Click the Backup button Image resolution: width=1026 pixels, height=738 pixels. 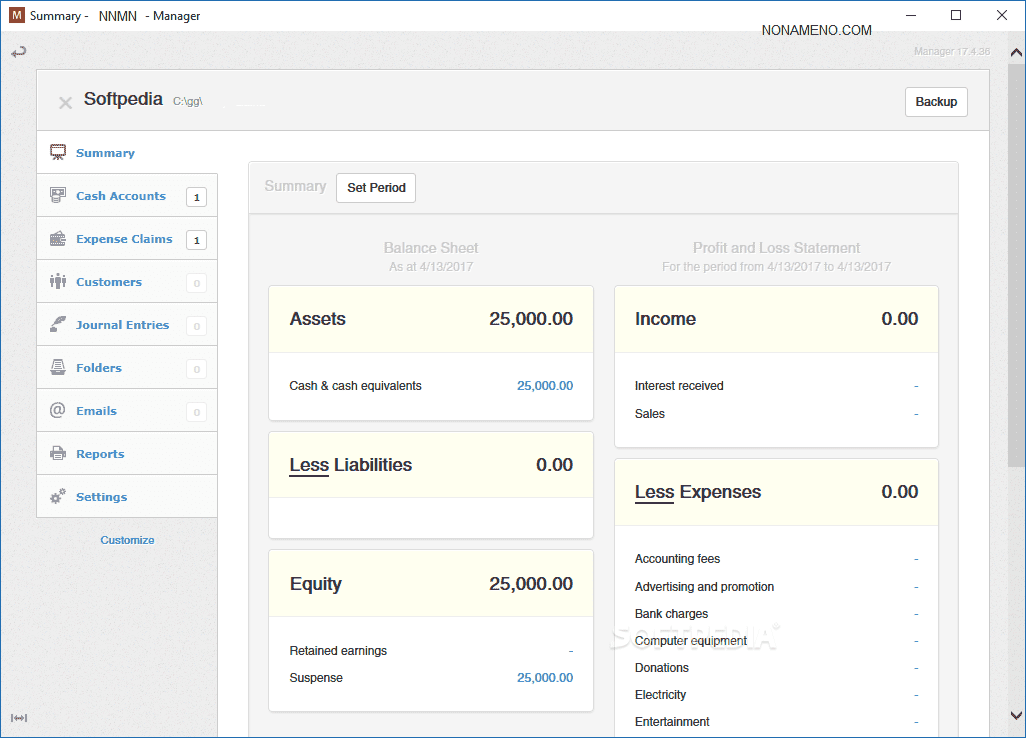point(936,102)
